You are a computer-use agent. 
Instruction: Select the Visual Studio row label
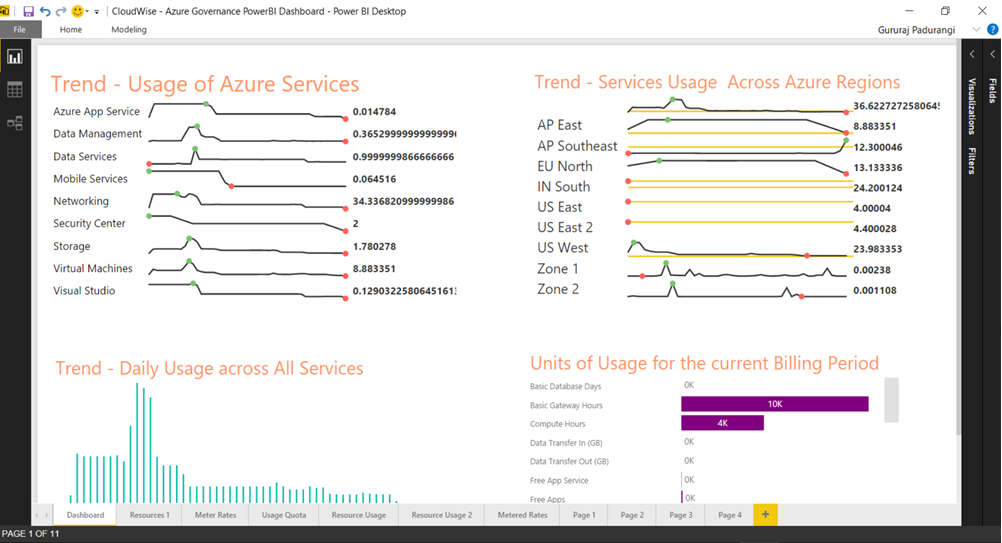84,291
